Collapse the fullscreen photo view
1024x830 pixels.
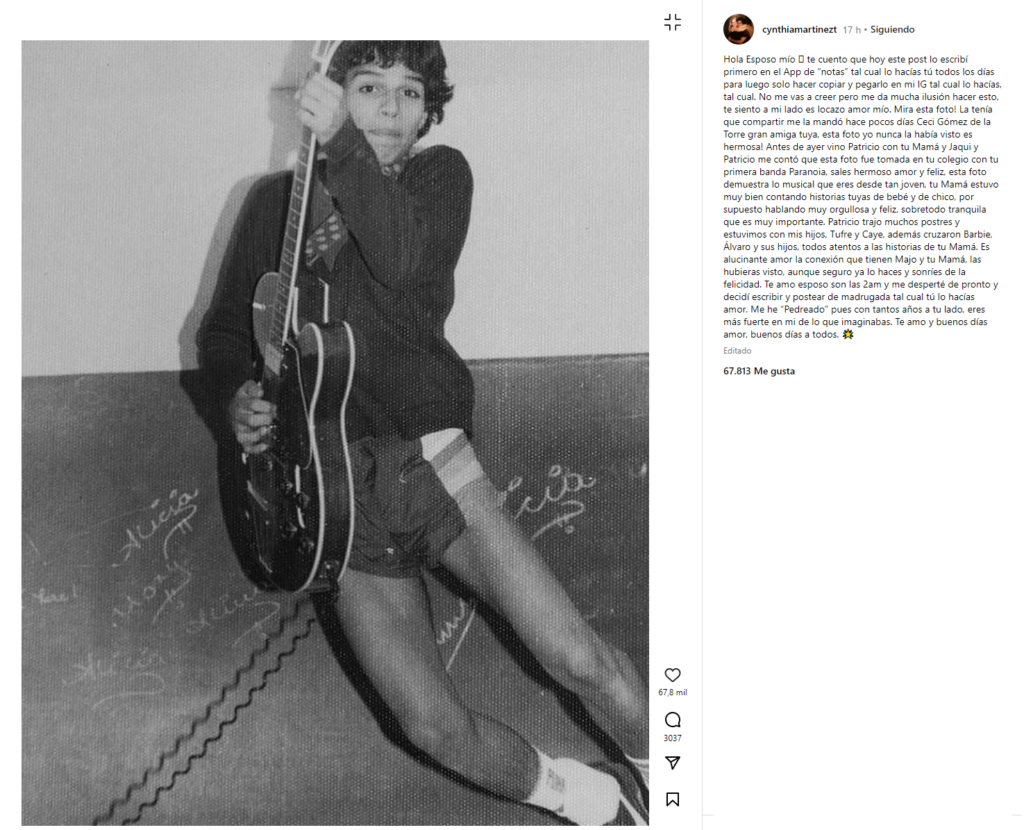(672, 22)
